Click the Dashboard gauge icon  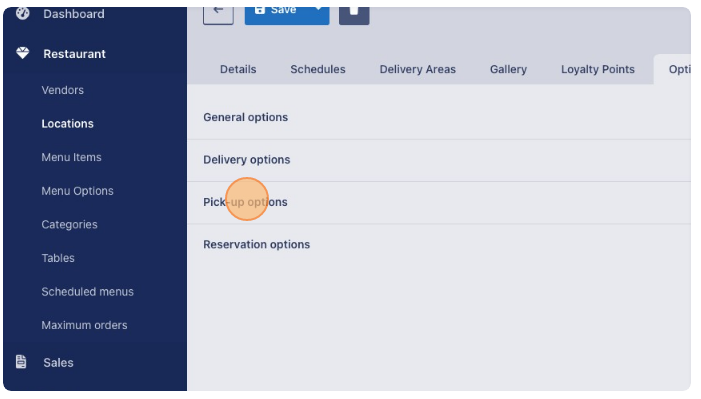coord(22,13)
